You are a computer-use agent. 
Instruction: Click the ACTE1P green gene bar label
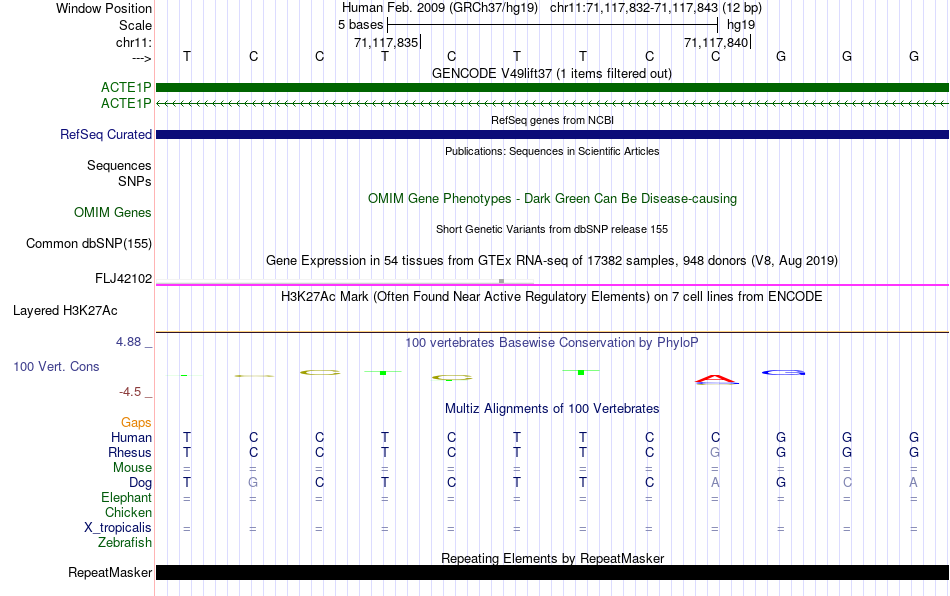coord(126,87)
